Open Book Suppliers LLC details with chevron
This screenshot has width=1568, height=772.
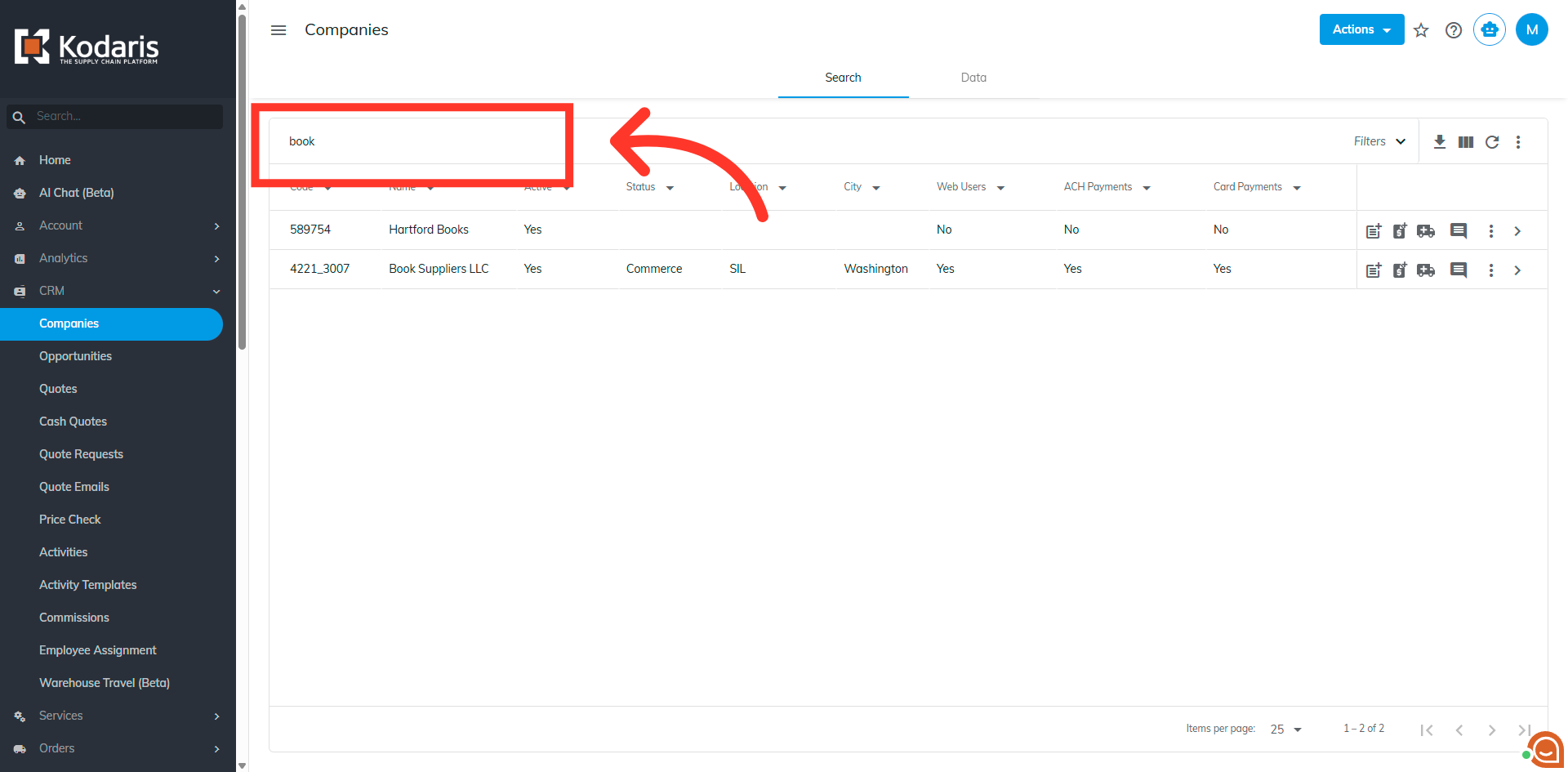pyautogui.click(x=1517, y=270)
